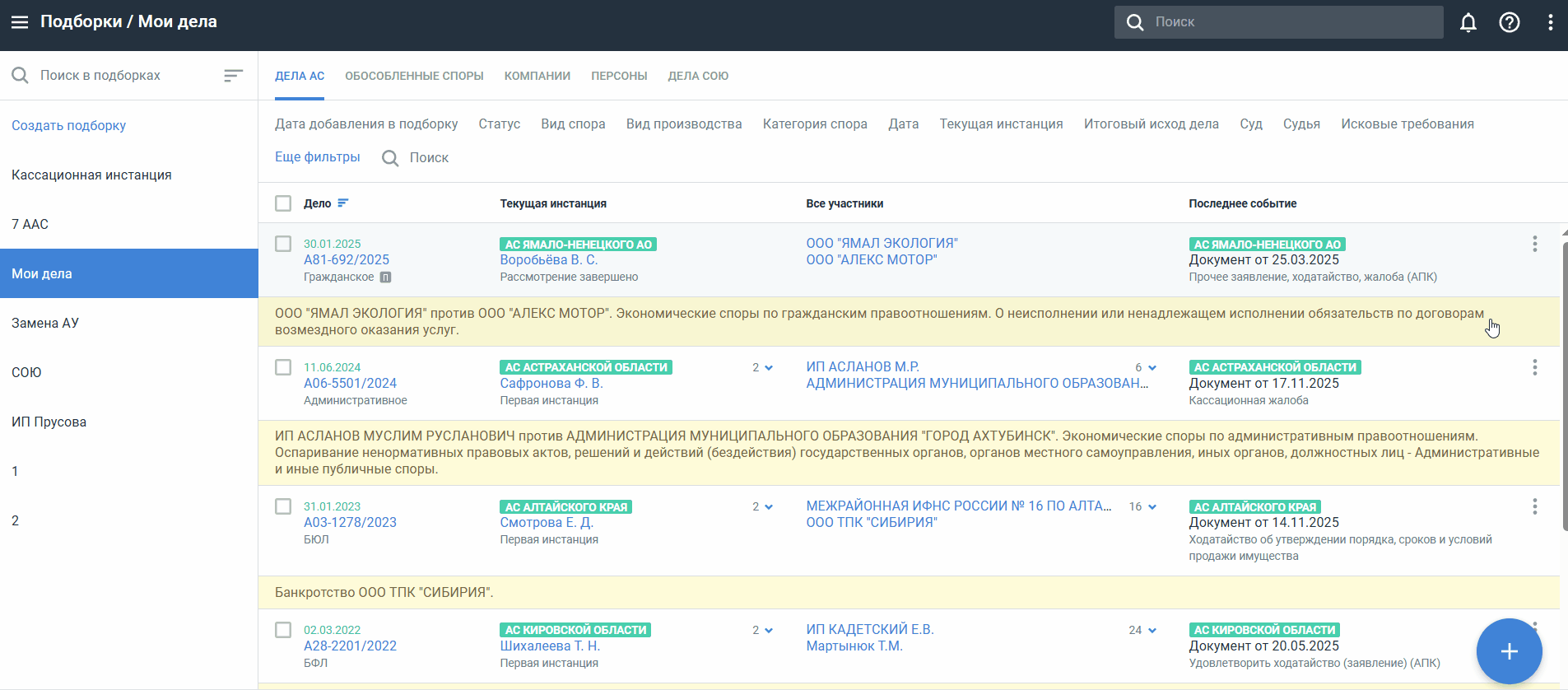Toggle the select-all cases checkbox

(283, 203)
